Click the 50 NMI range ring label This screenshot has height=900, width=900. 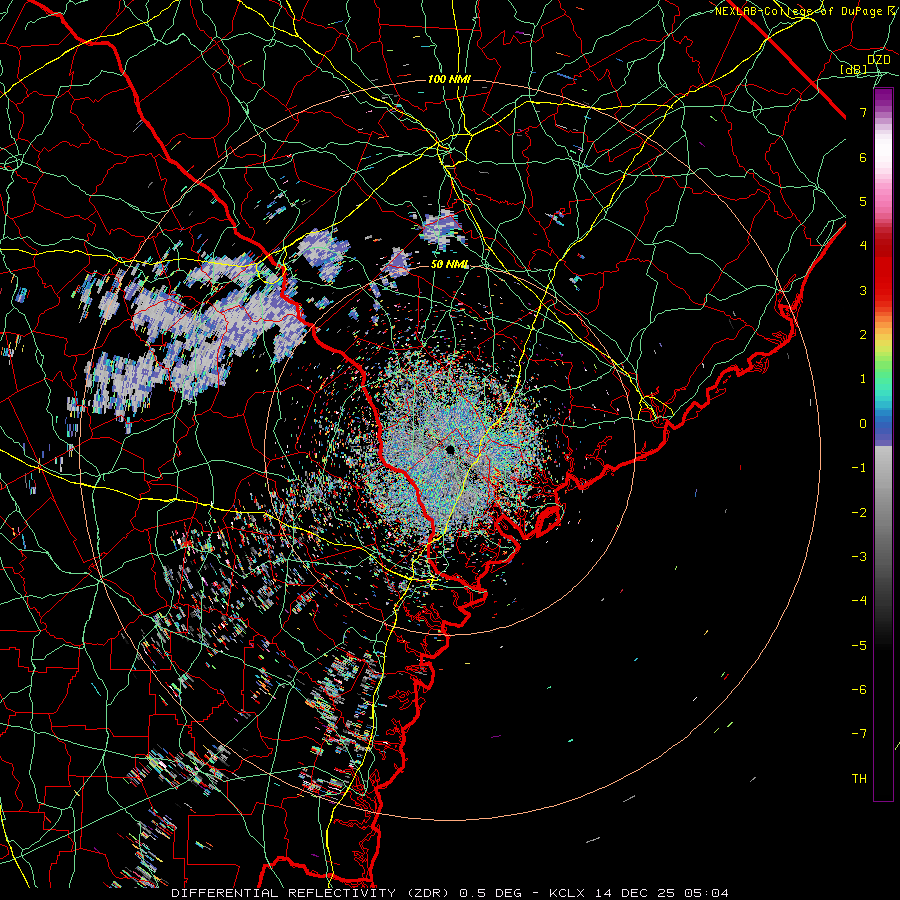(450, 264)
